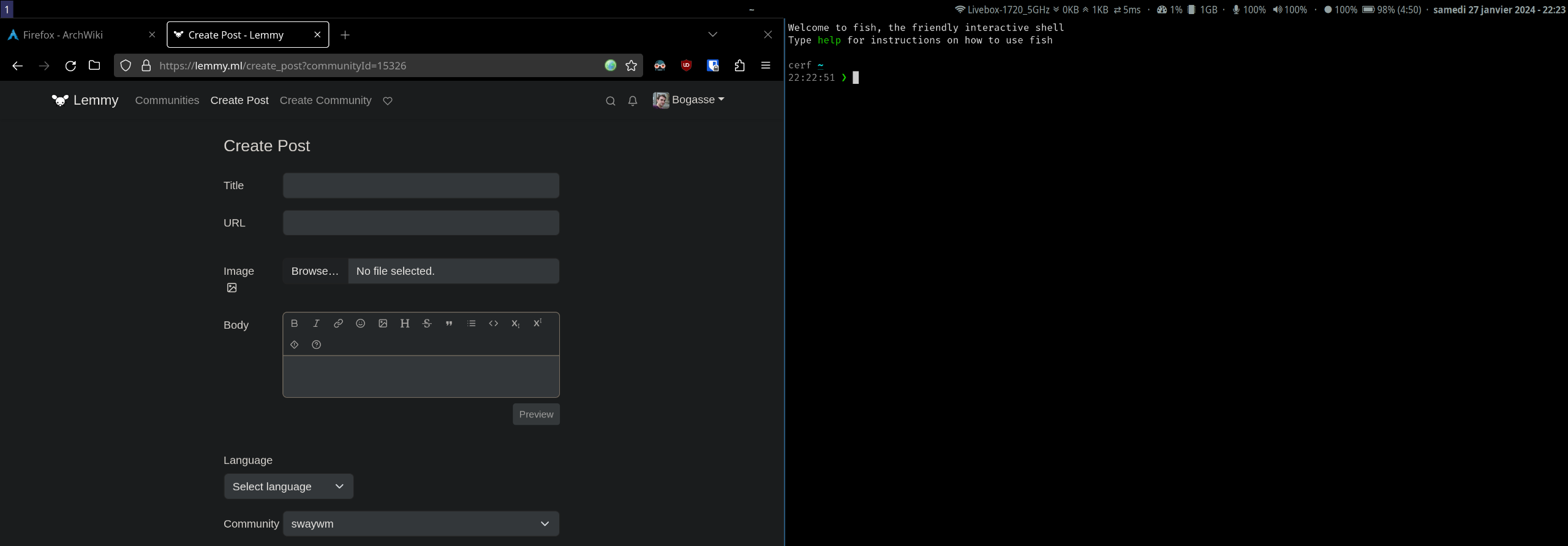
Task: Click the heart donate icon in navbar
Action: [x=388, y=100]
